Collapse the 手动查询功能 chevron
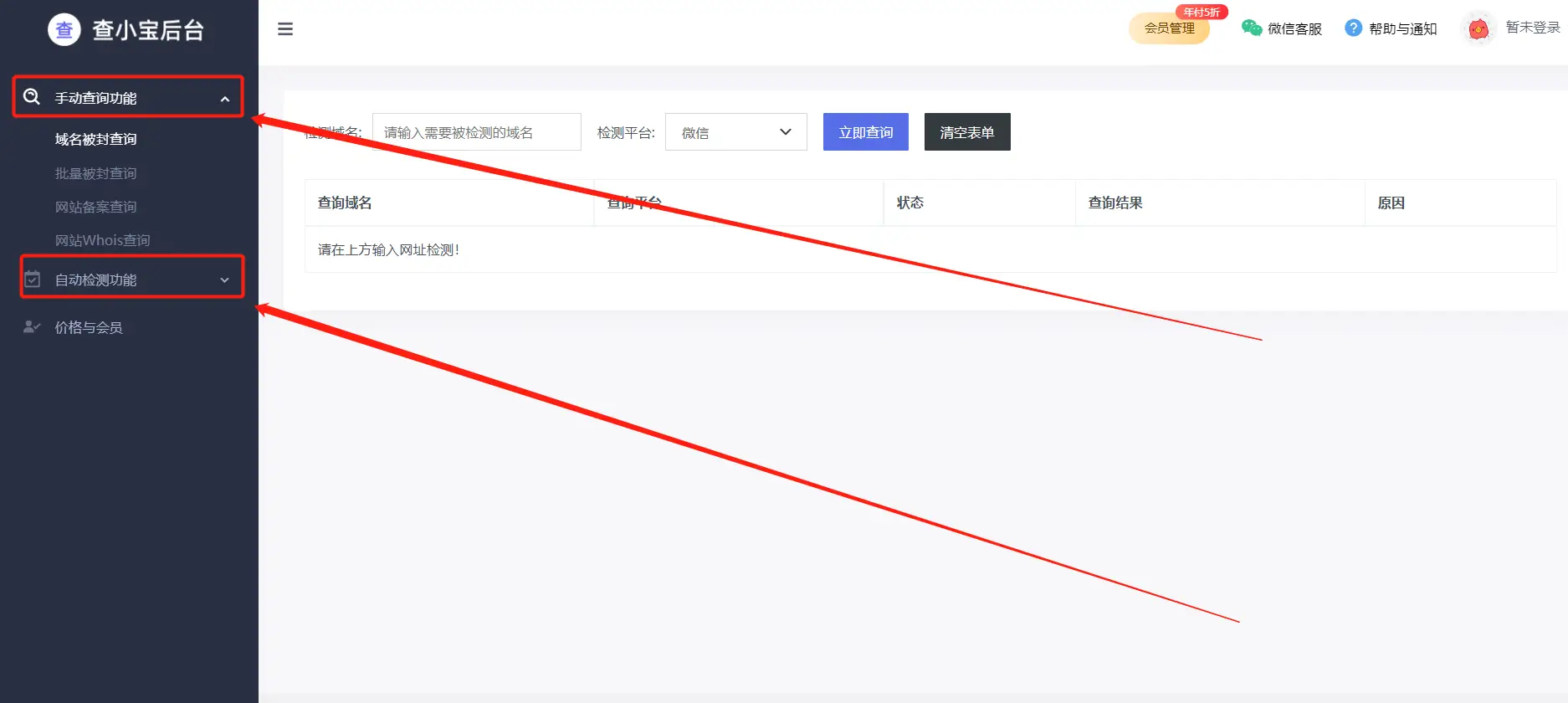 point(225,99)
